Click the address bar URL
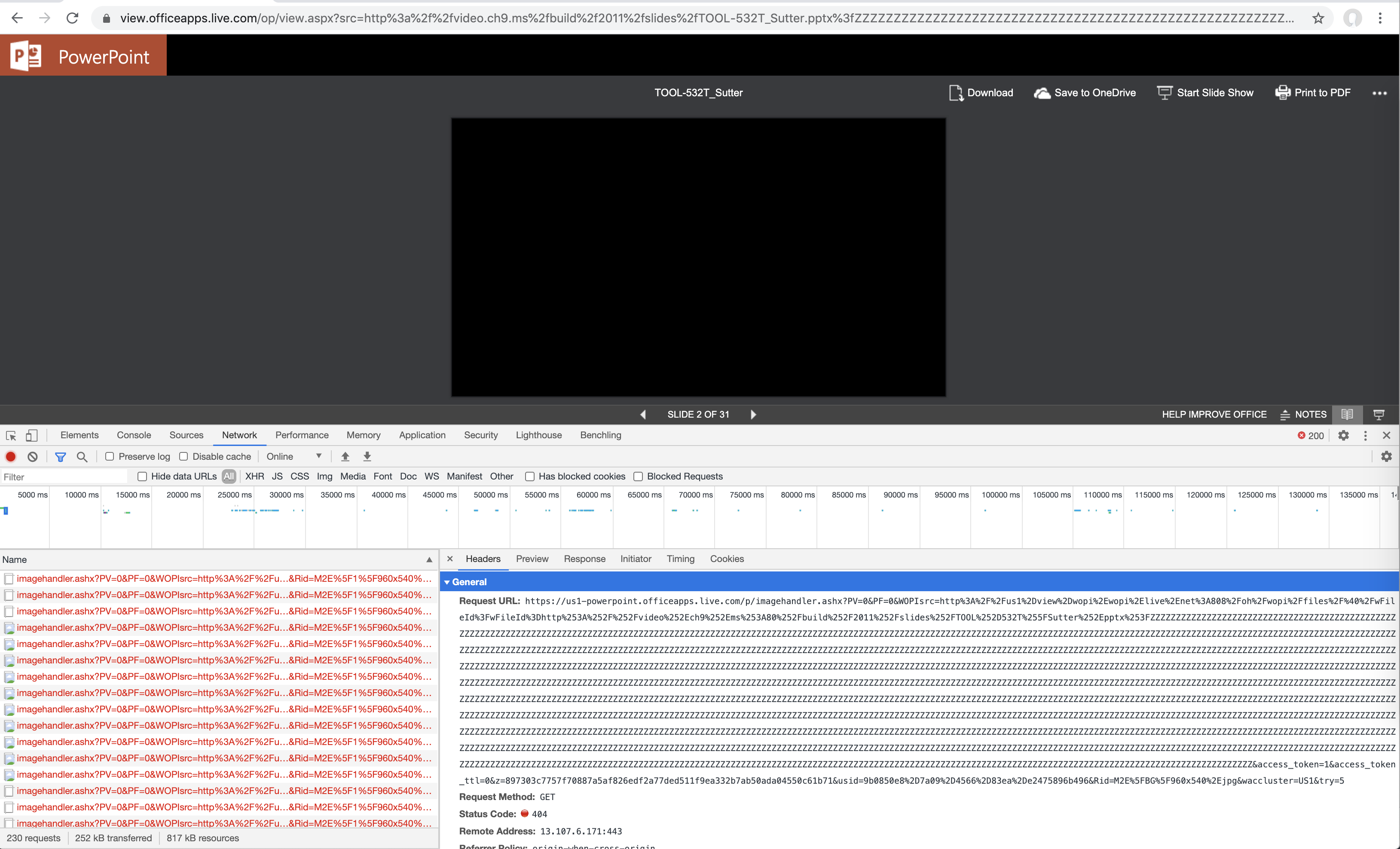The width and height of the screenshot is (1400, 849). click(707, 18)
